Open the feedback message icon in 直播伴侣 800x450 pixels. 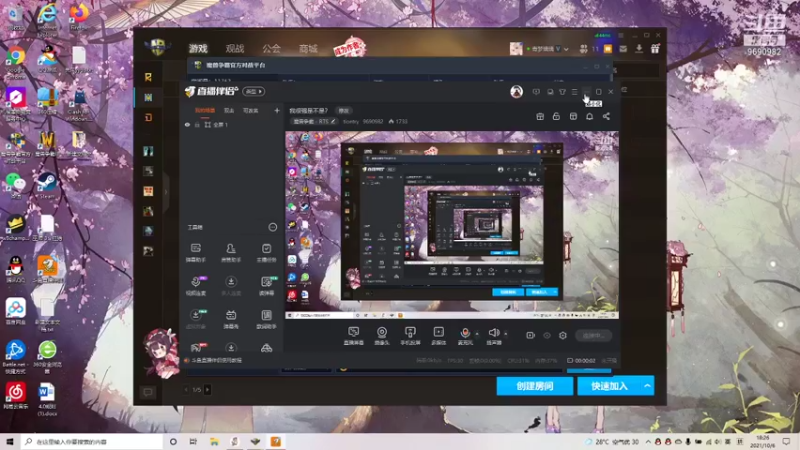[536, 92]
